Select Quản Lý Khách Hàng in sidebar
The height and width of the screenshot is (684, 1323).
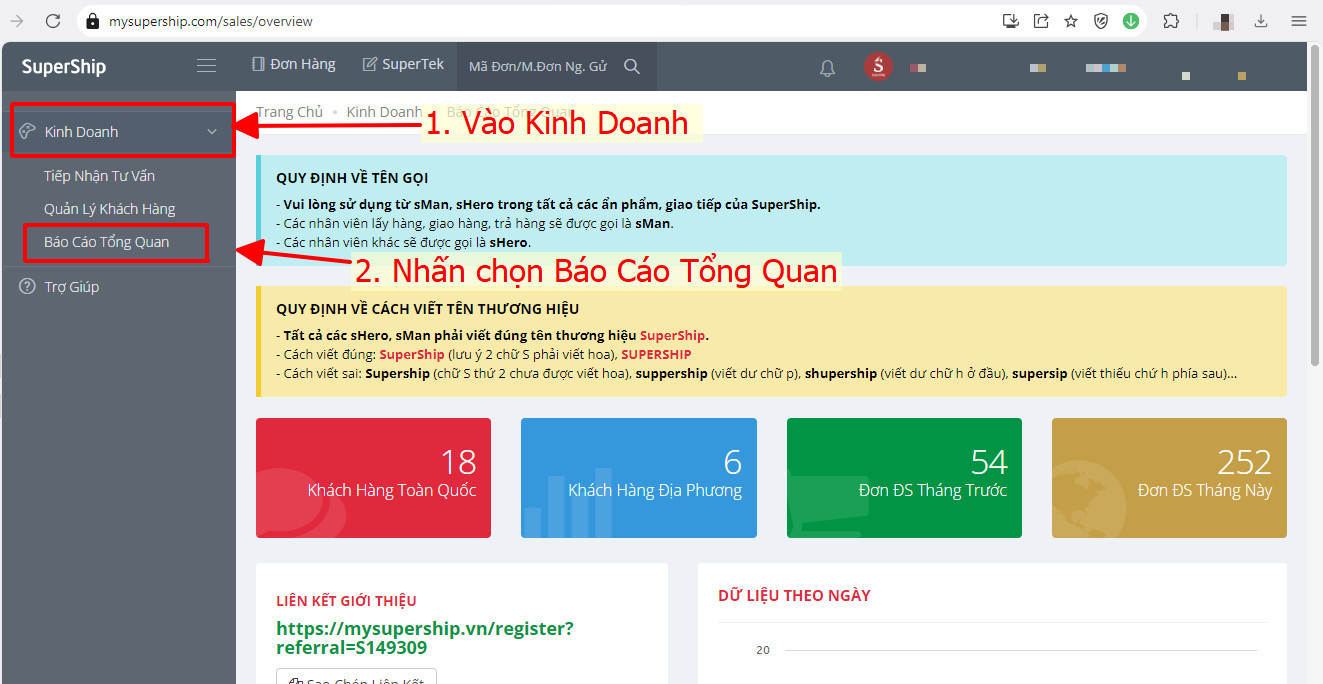point(109,209)
